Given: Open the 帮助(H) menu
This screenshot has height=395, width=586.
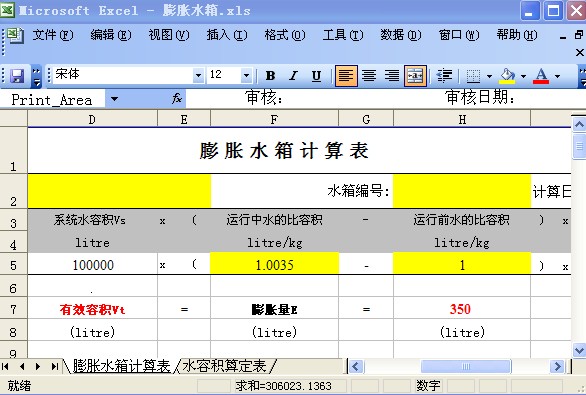Looking at the screenshot, I should (517, 35).
